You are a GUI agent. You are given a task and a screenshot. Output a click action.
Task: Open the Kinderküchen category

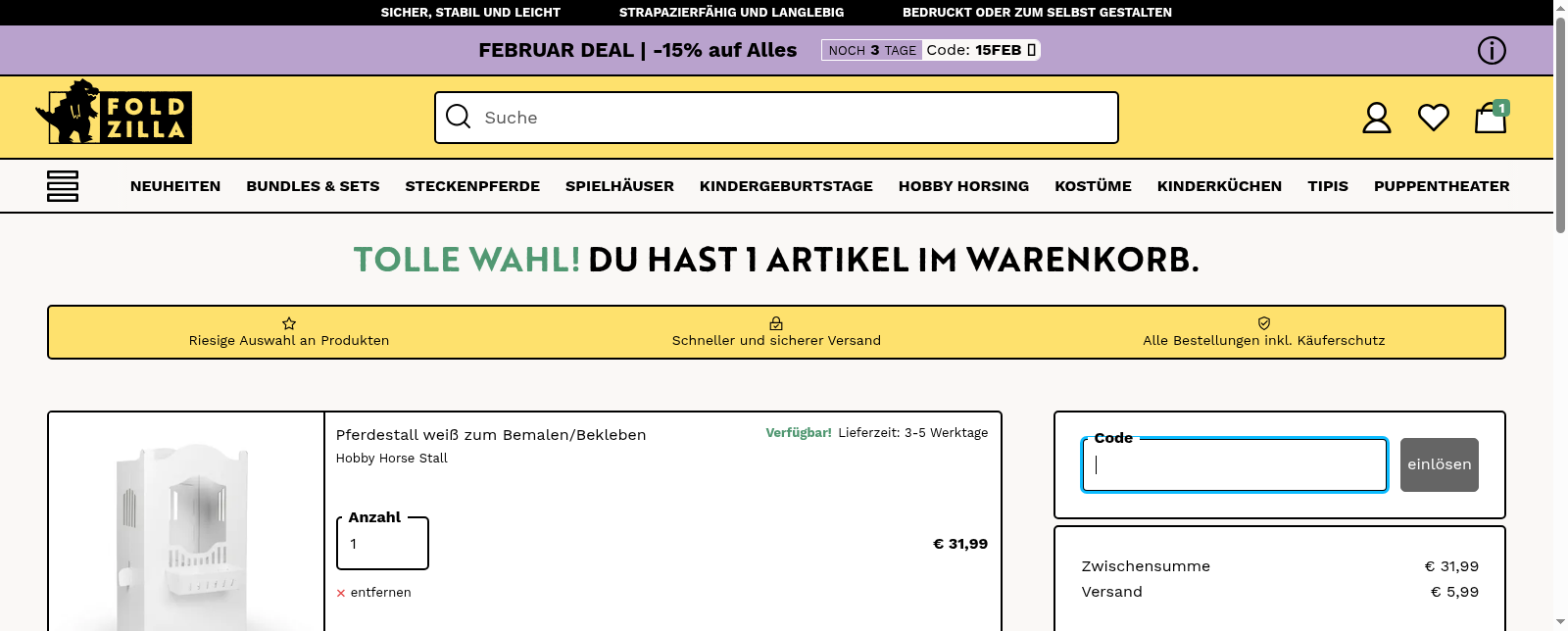tap(1219, 186)
